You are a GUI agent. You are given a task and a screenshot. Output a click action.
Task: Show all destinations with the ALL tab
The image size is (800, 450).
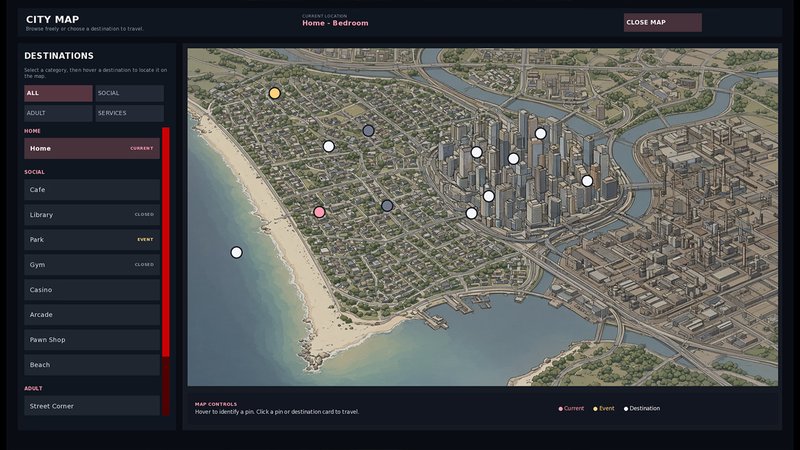pyautogui.click(x=58, y=93)
